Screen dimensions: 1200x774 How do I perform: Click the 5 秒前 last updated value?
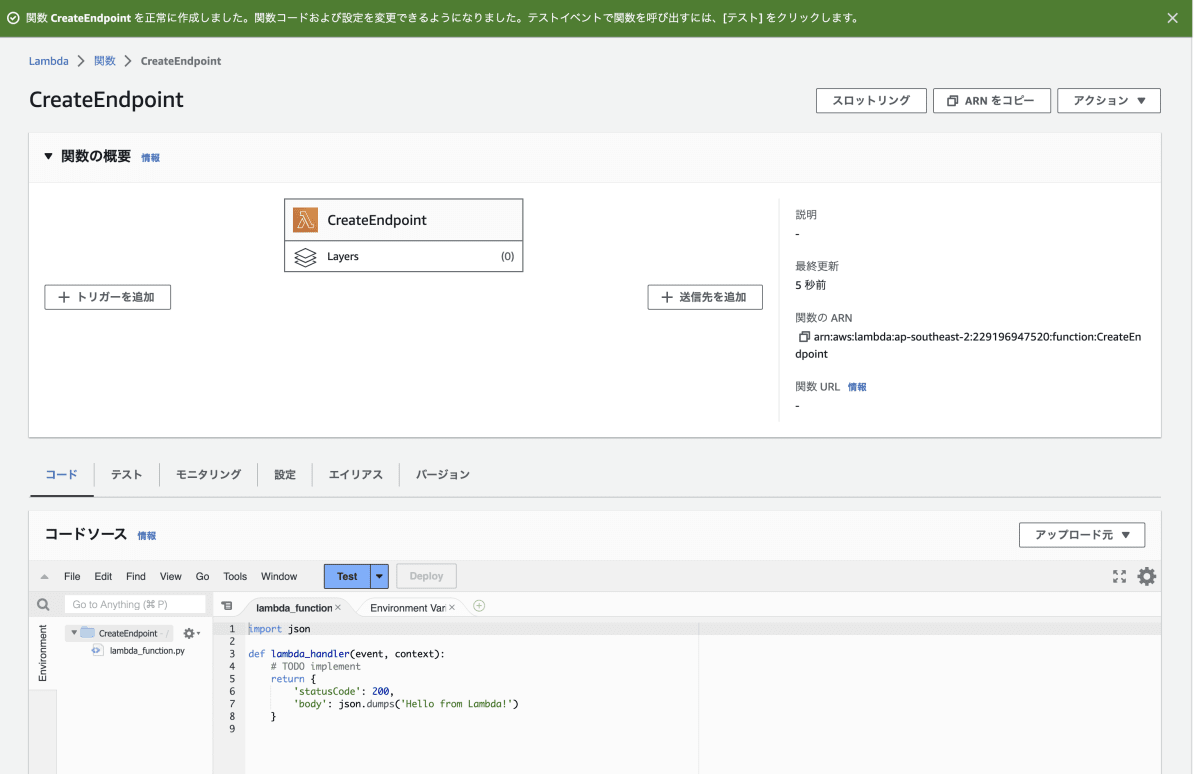pyautogui.click(x=811, y=285)
